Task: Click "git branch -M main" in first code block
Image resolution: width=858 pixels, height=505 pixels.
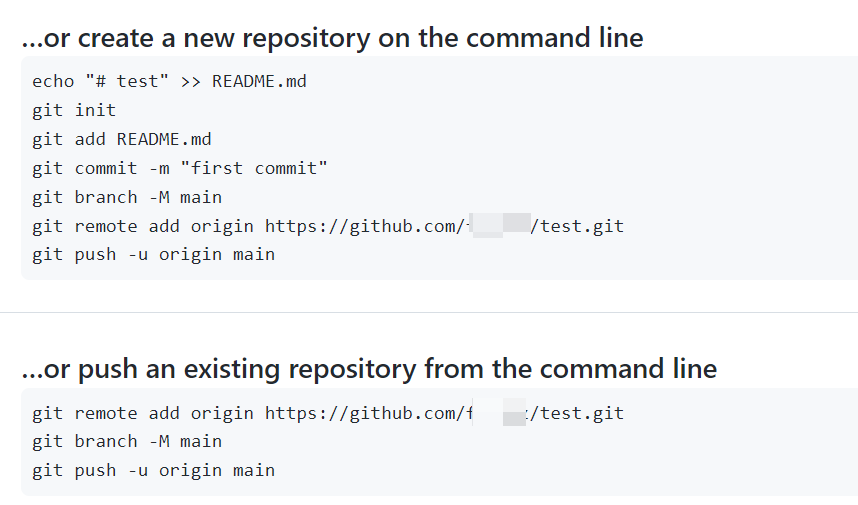Action: [x=127, y=197]
